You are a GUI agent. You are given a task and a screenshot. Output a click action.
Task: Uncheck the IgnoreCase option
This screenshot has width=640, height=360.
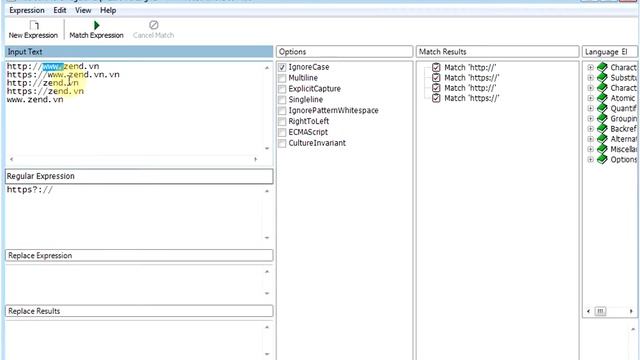tap(282, 67)
